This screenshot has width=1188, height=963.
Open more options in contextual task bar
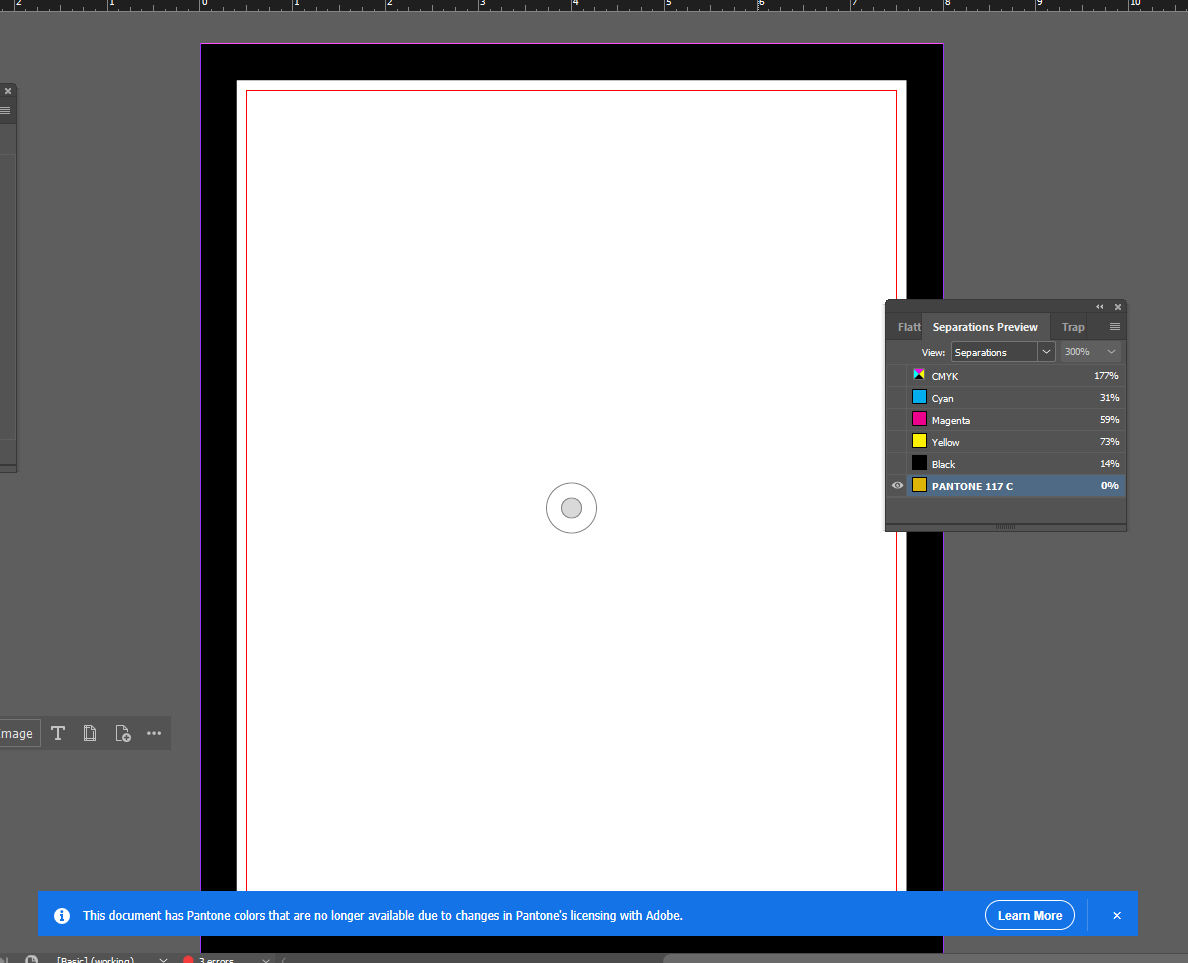tap(154, 733)
